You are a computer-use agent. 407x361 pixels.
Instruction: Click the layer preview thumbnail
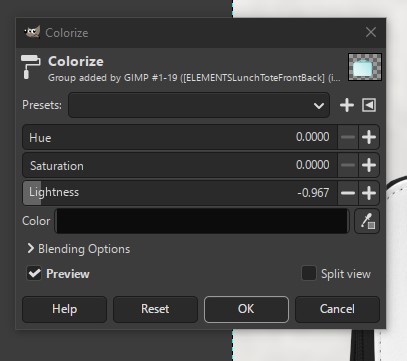(365, 67)
